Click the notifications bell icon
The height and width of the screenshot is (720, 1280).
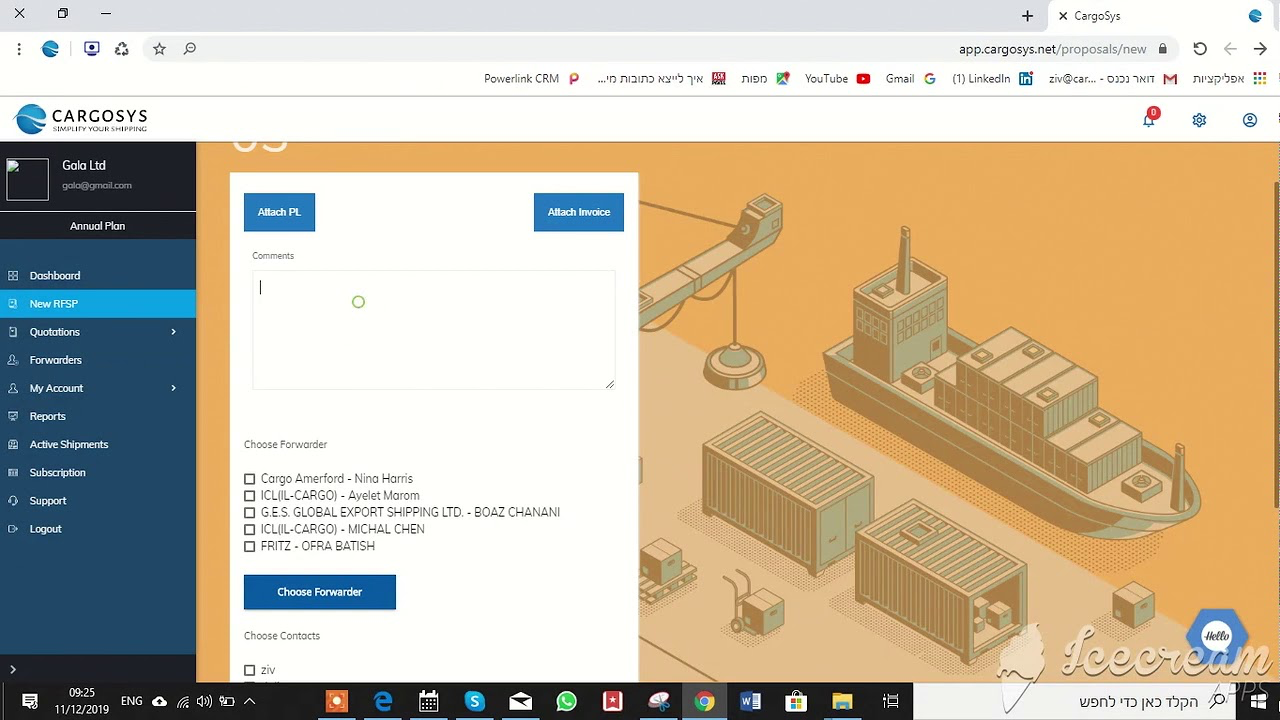pos(1149,120)
